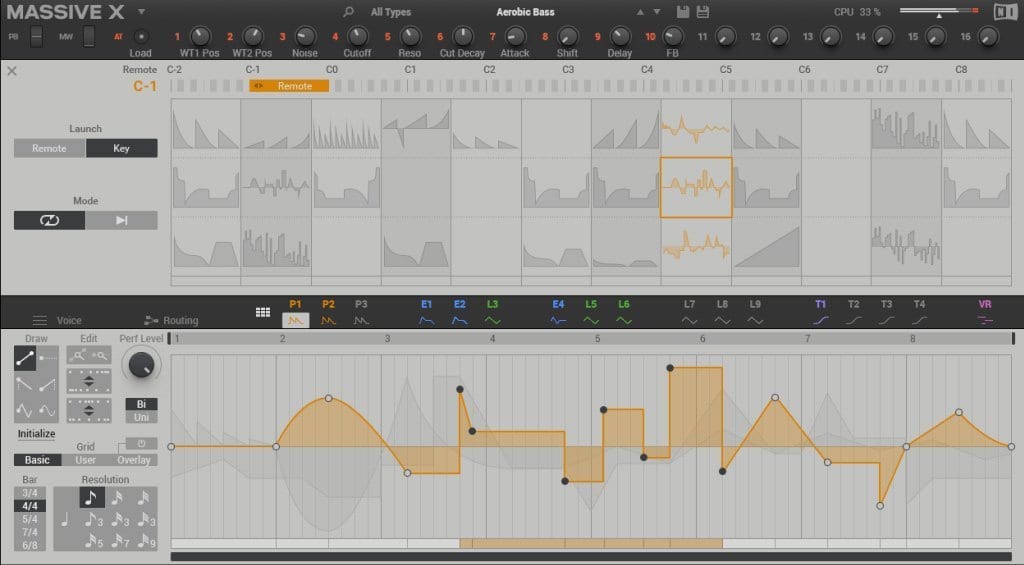Select the ramp down draw tool
Image resolution: width=1024 pixels, height=565 pixels.
(x=25, y=384)
